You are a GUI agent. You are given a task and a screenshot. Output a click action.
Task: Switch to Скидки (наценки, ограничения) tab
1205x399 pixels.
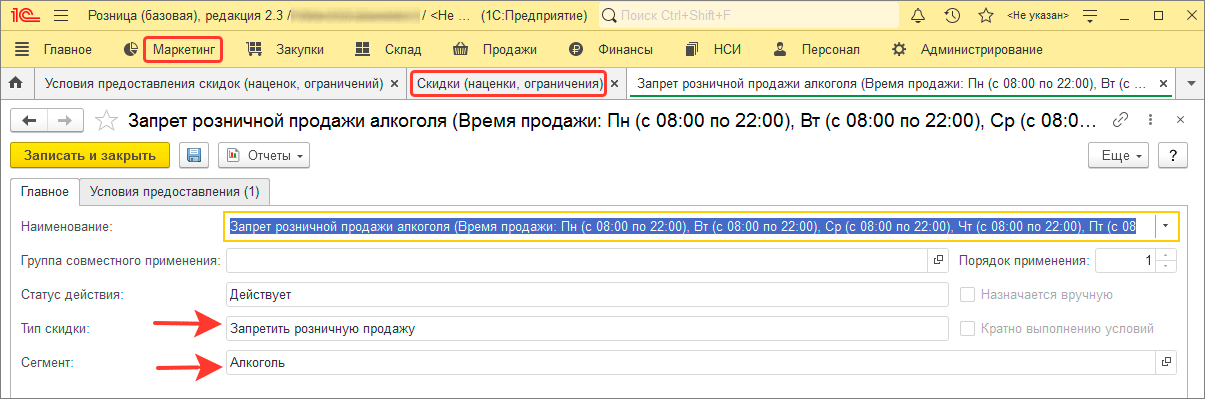[x=509, y=83]
